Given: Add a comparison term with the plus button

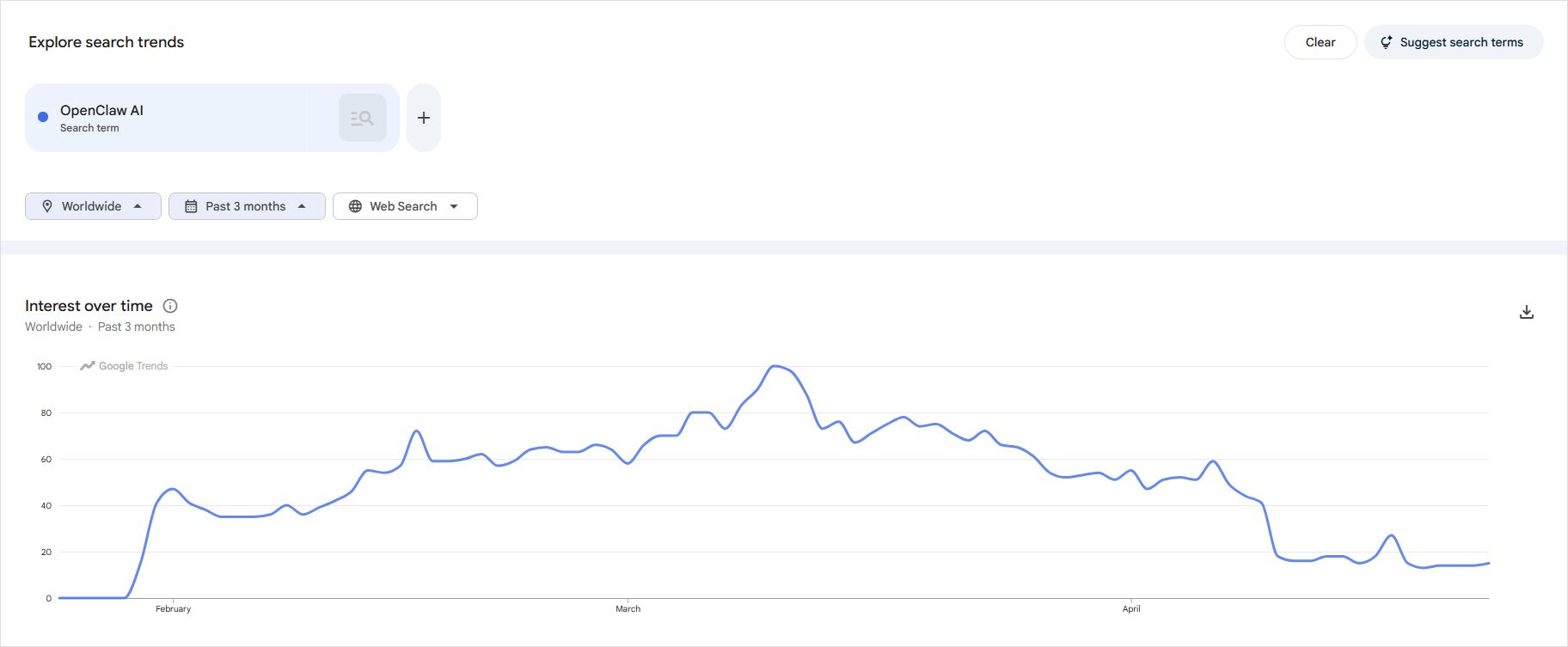Looking at the screenshot, I should coord(423,117).
